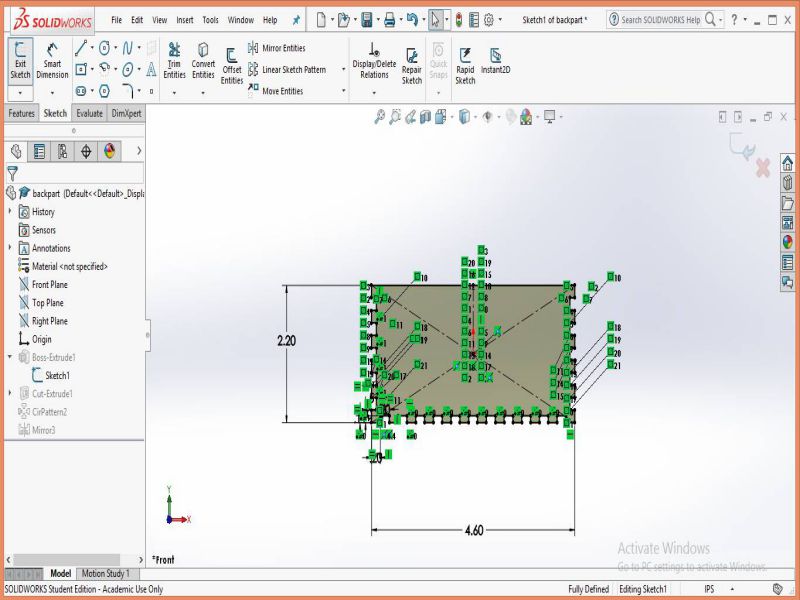Expand more manager tabs with the chevron

pos(139,151)
